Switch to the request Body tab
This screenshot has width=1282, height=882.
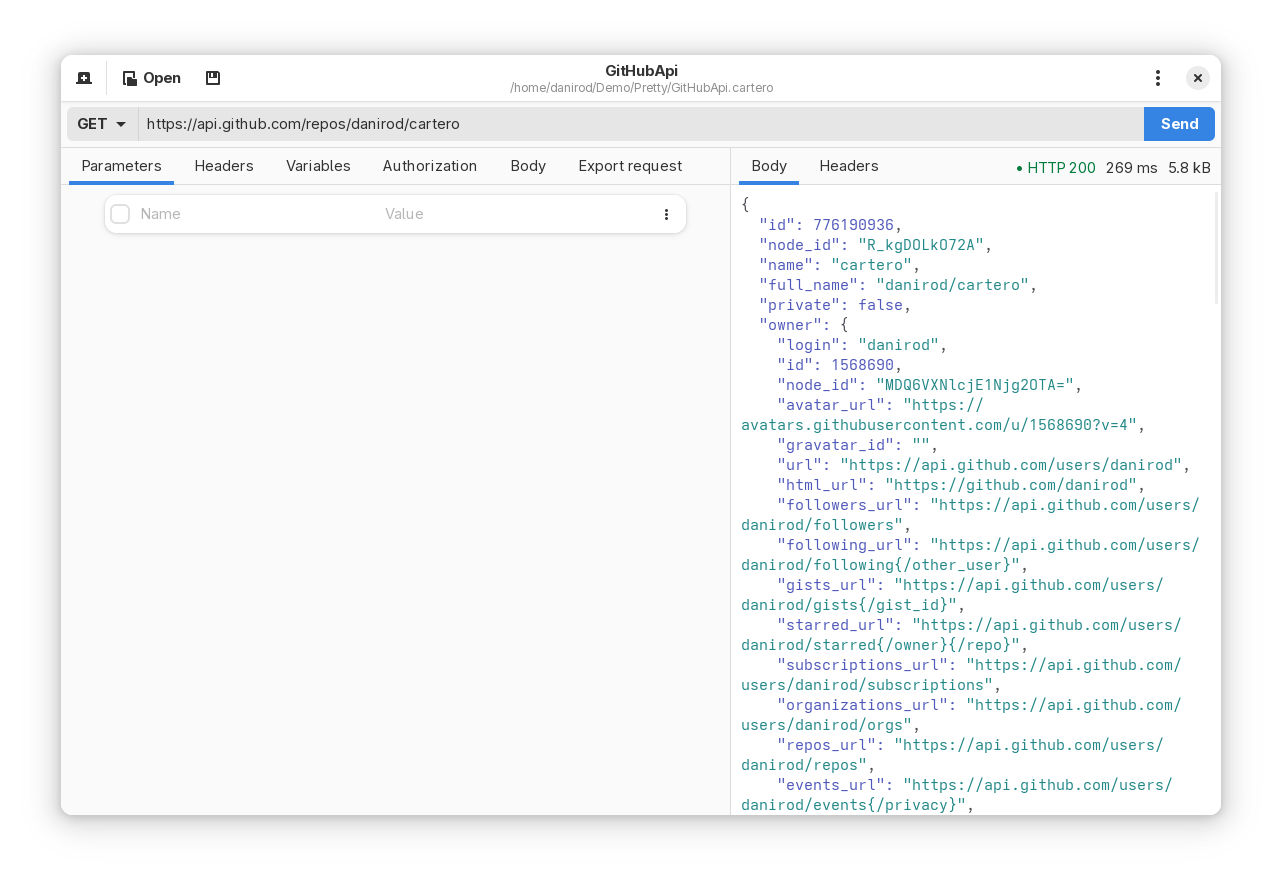point(528,166)
